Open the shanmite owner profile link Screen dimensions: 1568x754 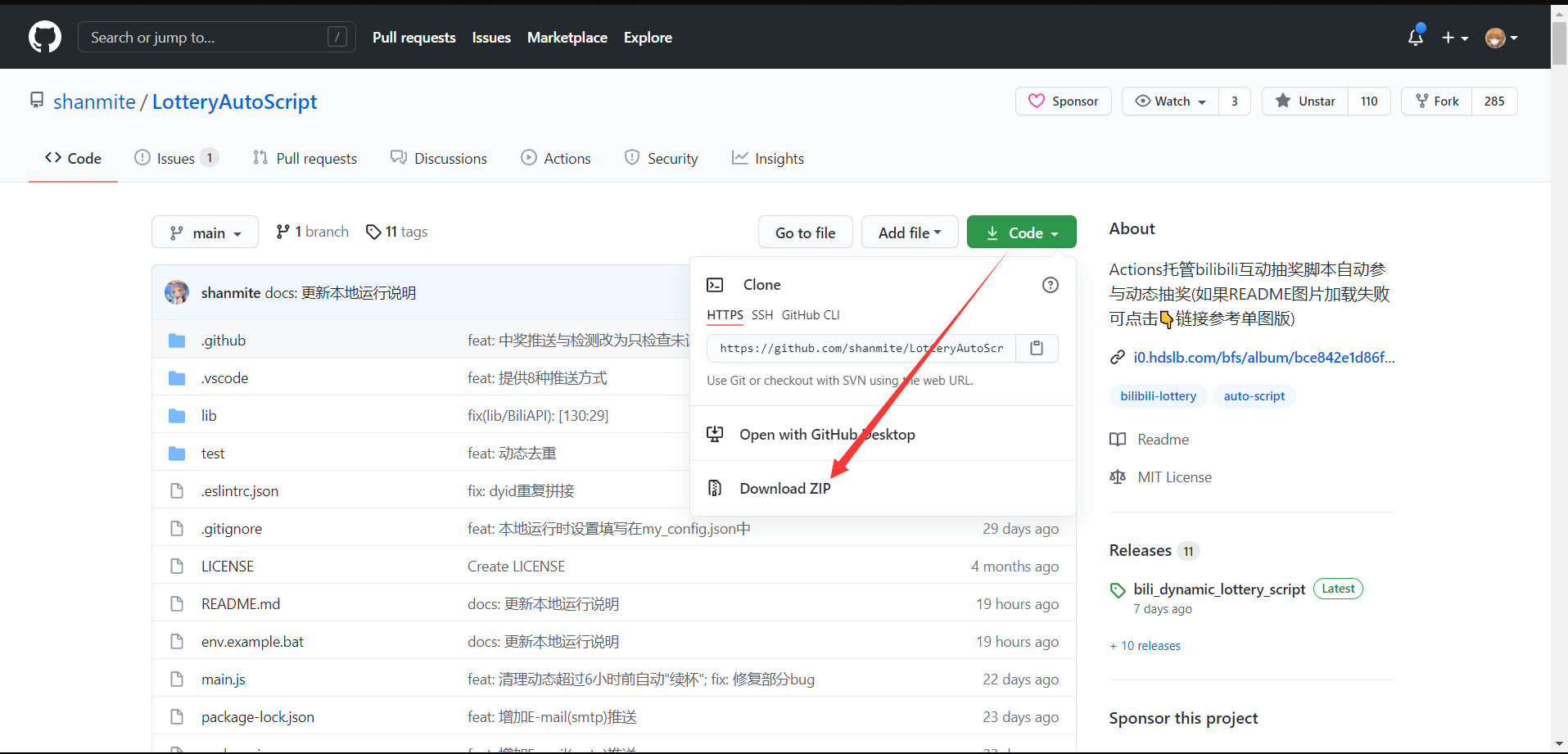coord(94,102)
